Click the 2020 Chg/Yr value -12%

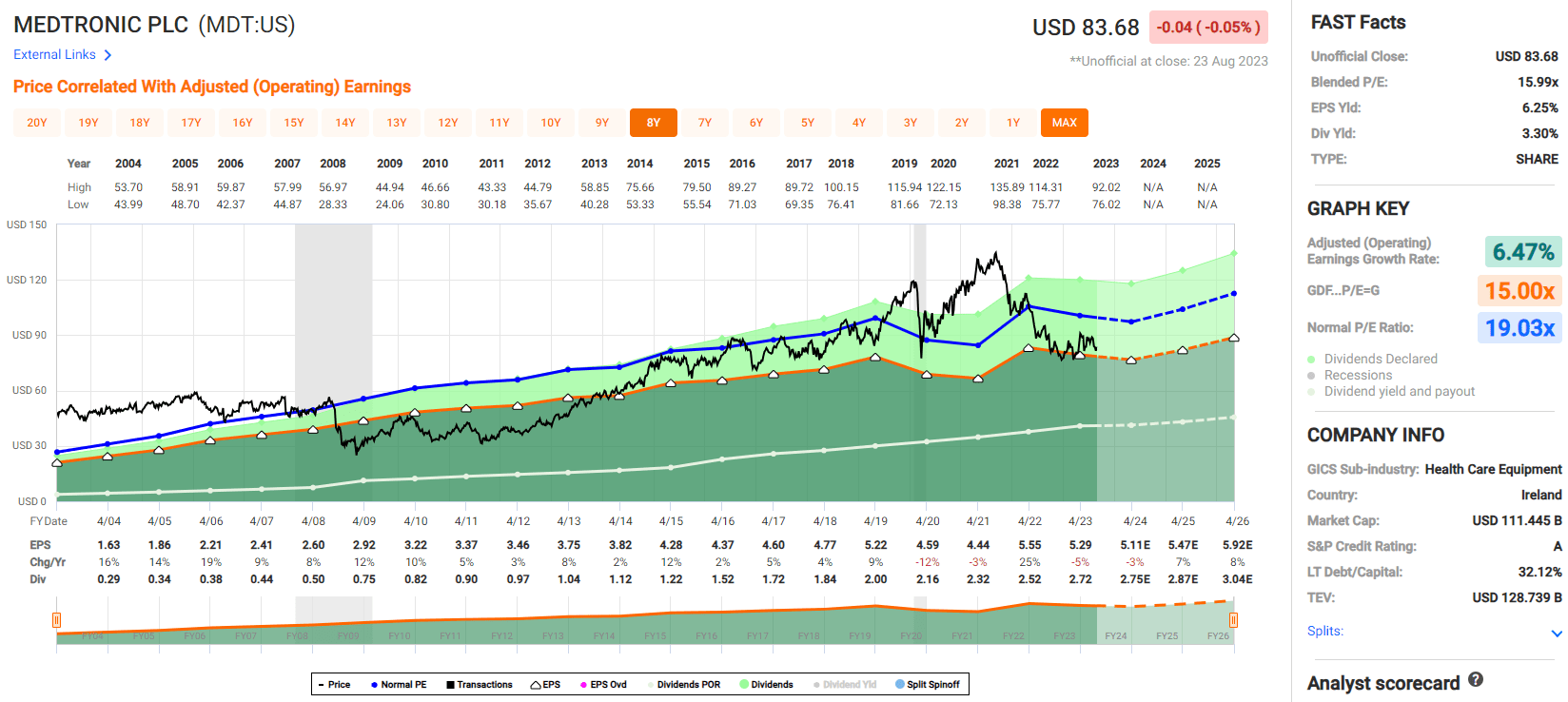click(928, 562)
